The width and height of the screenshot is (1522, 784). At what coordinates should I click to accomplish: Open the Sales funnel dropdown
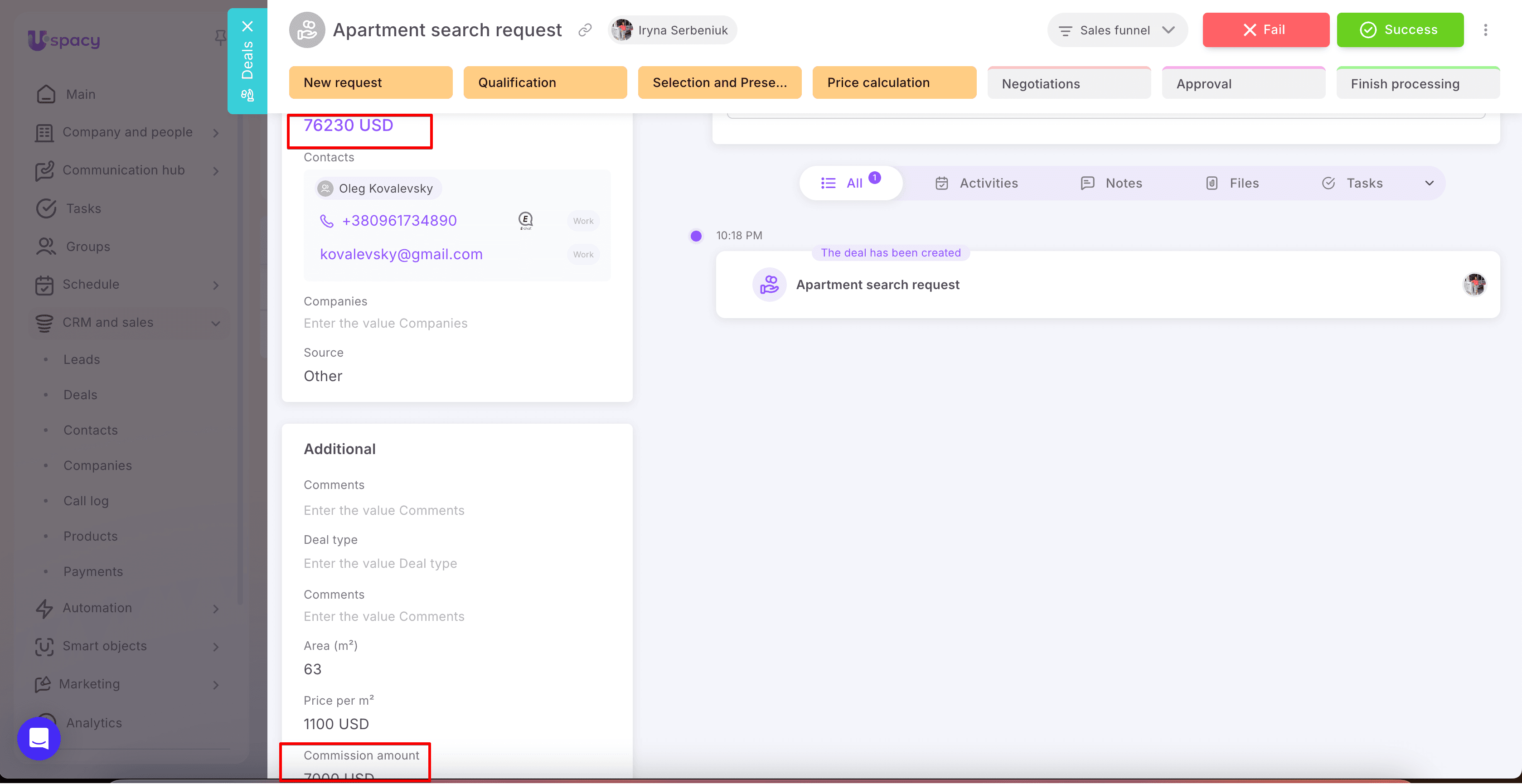point(1117,30)
